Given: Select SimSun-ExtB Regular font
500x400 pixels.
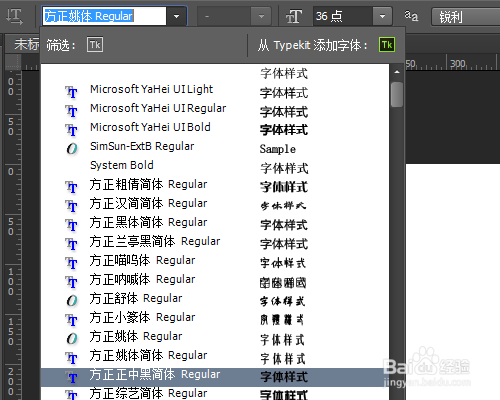Looking at the screenshot, I should [x=215, y=146].
